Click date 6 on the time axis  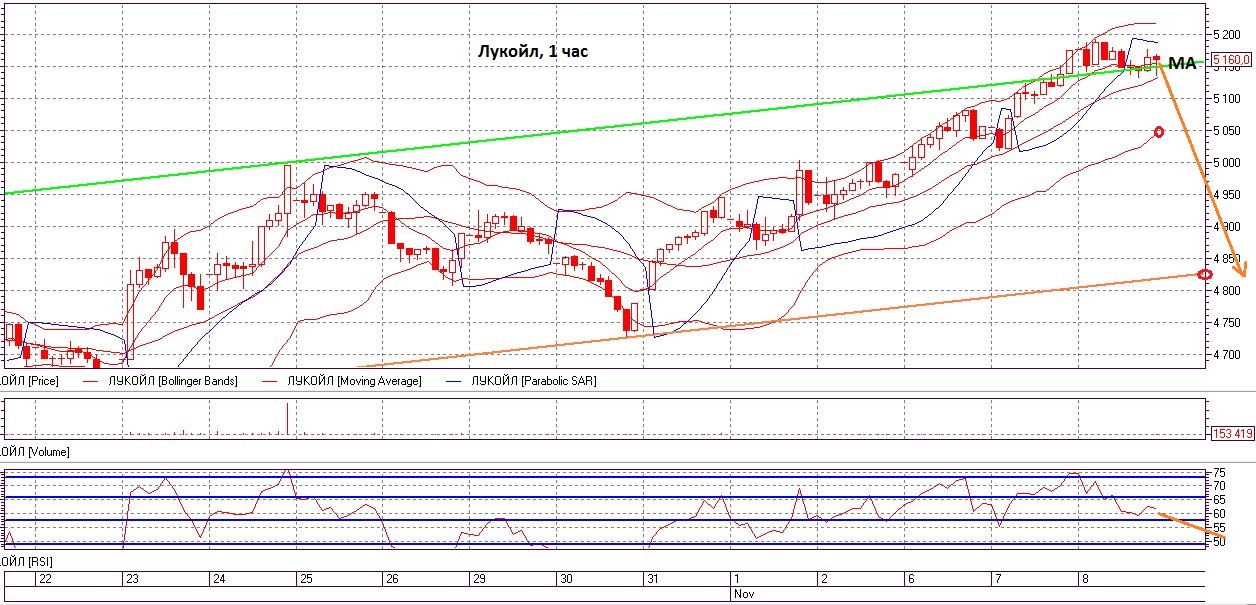tap(910, 579)
